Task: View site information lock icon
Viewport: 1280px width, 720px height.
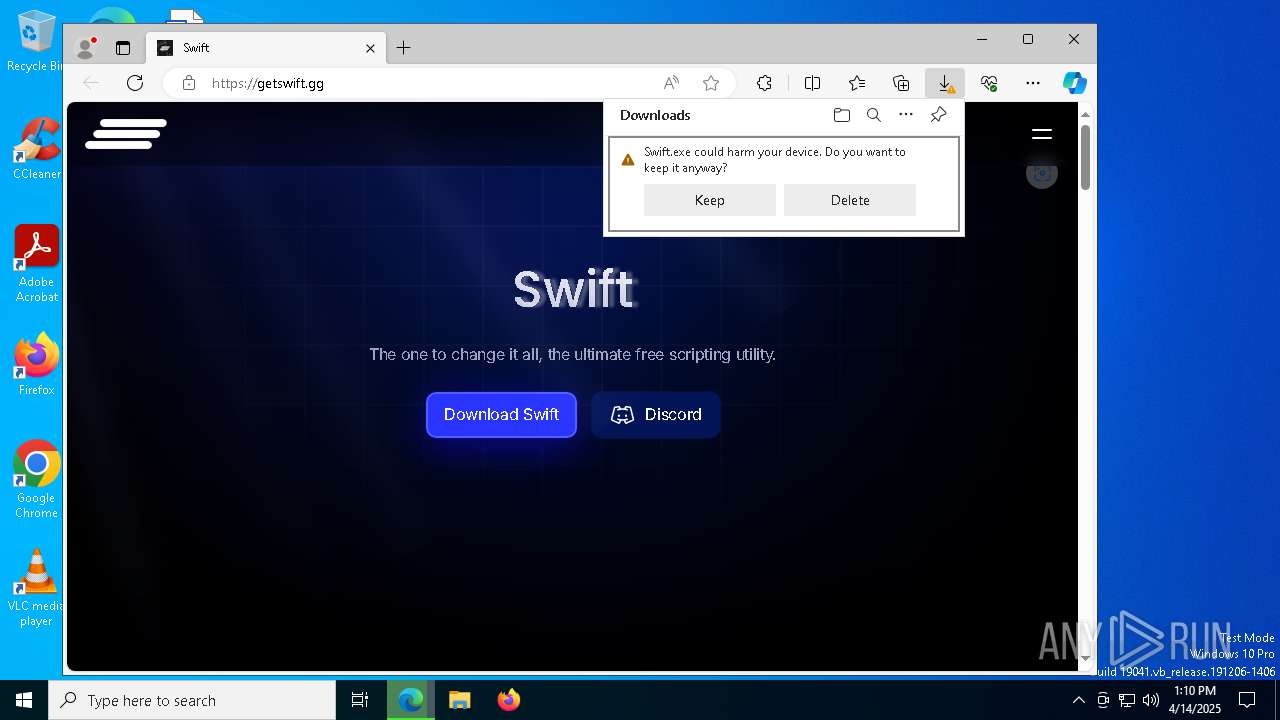Action: (x=189, y=83)
